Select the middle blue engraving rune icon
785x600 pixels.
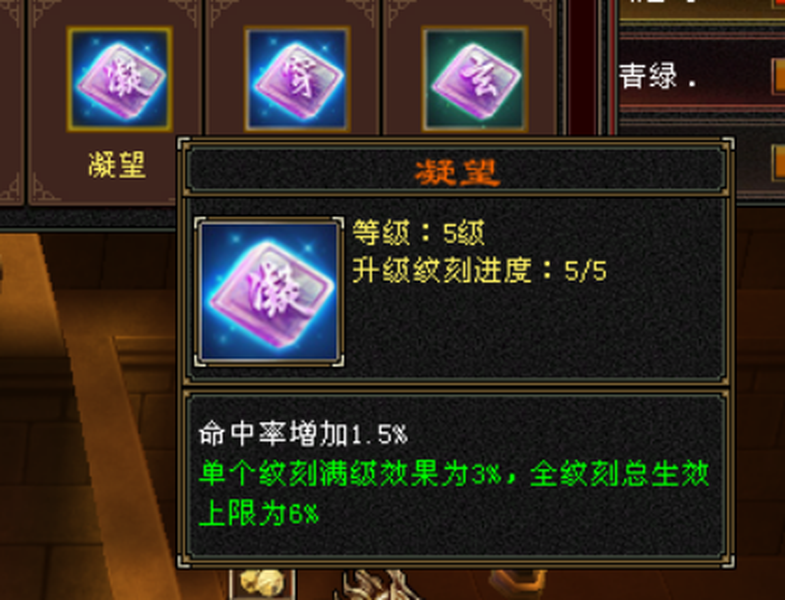tap(297, 79)
